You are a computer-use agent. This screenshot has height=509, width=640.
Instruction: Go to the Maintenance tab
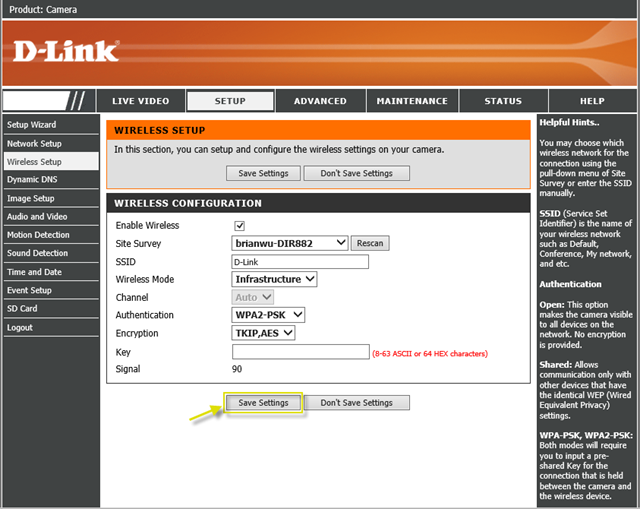412,101
